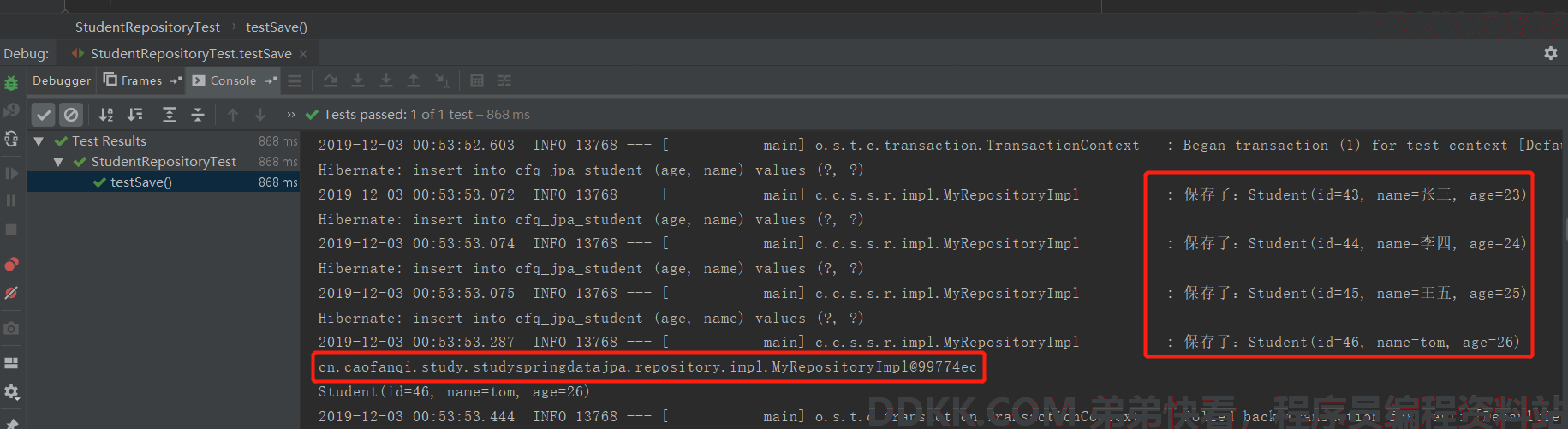Rerun the test with the green bug icon
This screenshot has width=1568, height=429.
click(x=11, y=83)
